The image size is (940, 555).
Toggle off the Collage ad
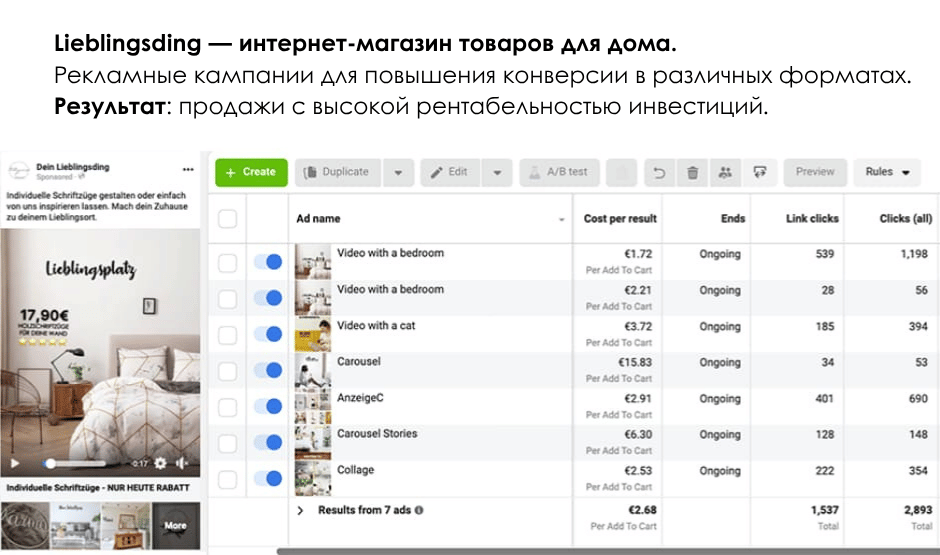267,478
